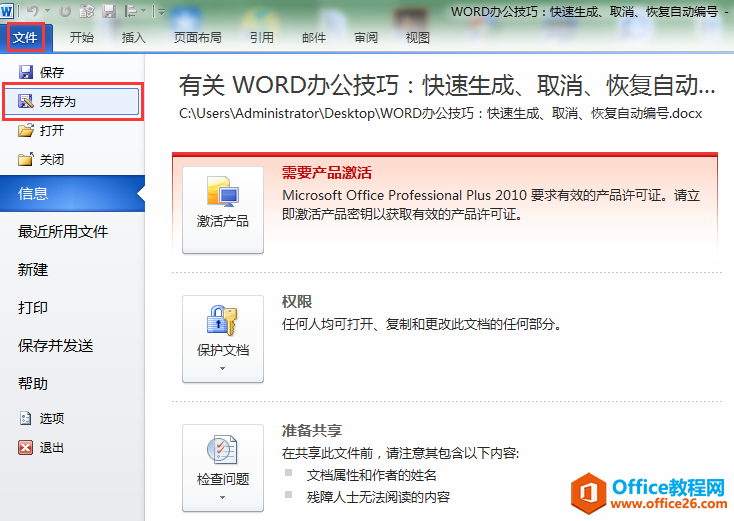Click the lock and key icon
This screenshot has width=734, height=521.
point(222,320)
